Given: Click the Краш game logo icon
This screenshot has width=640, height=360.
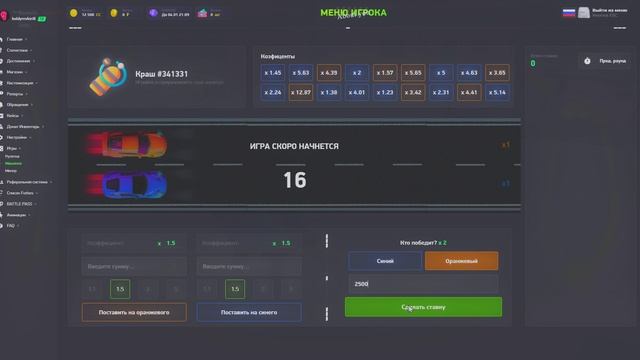Looking at the screenshot, I should click(107, 77).
